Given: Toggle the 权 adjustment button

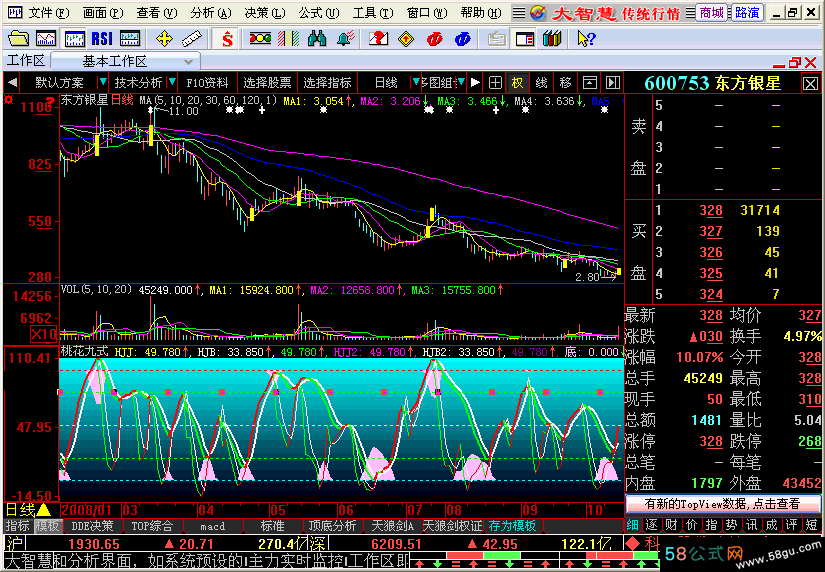Looking at the screenshot, I should pos(517,83).
